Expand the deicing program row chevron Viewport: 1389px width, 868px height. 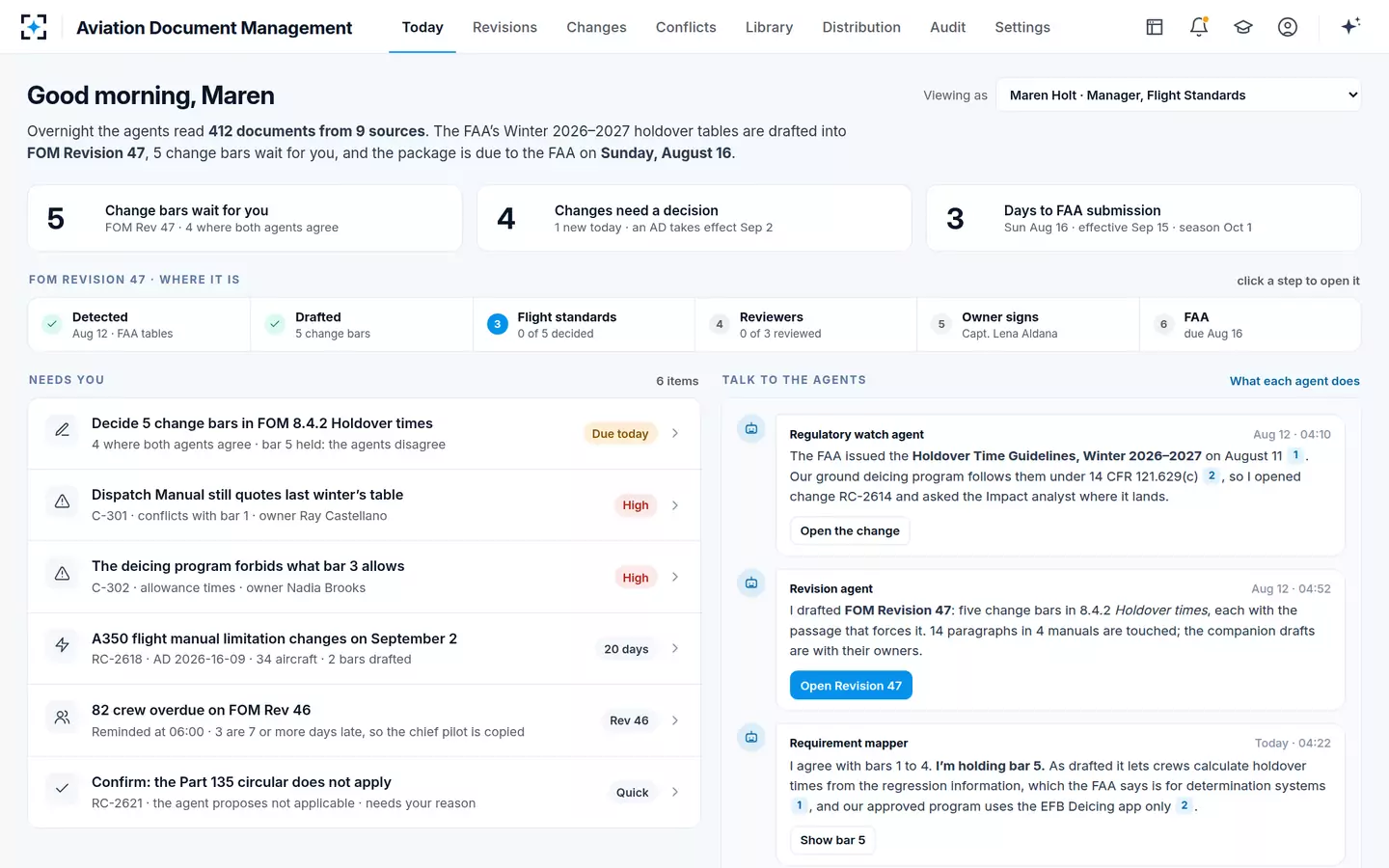675,577
